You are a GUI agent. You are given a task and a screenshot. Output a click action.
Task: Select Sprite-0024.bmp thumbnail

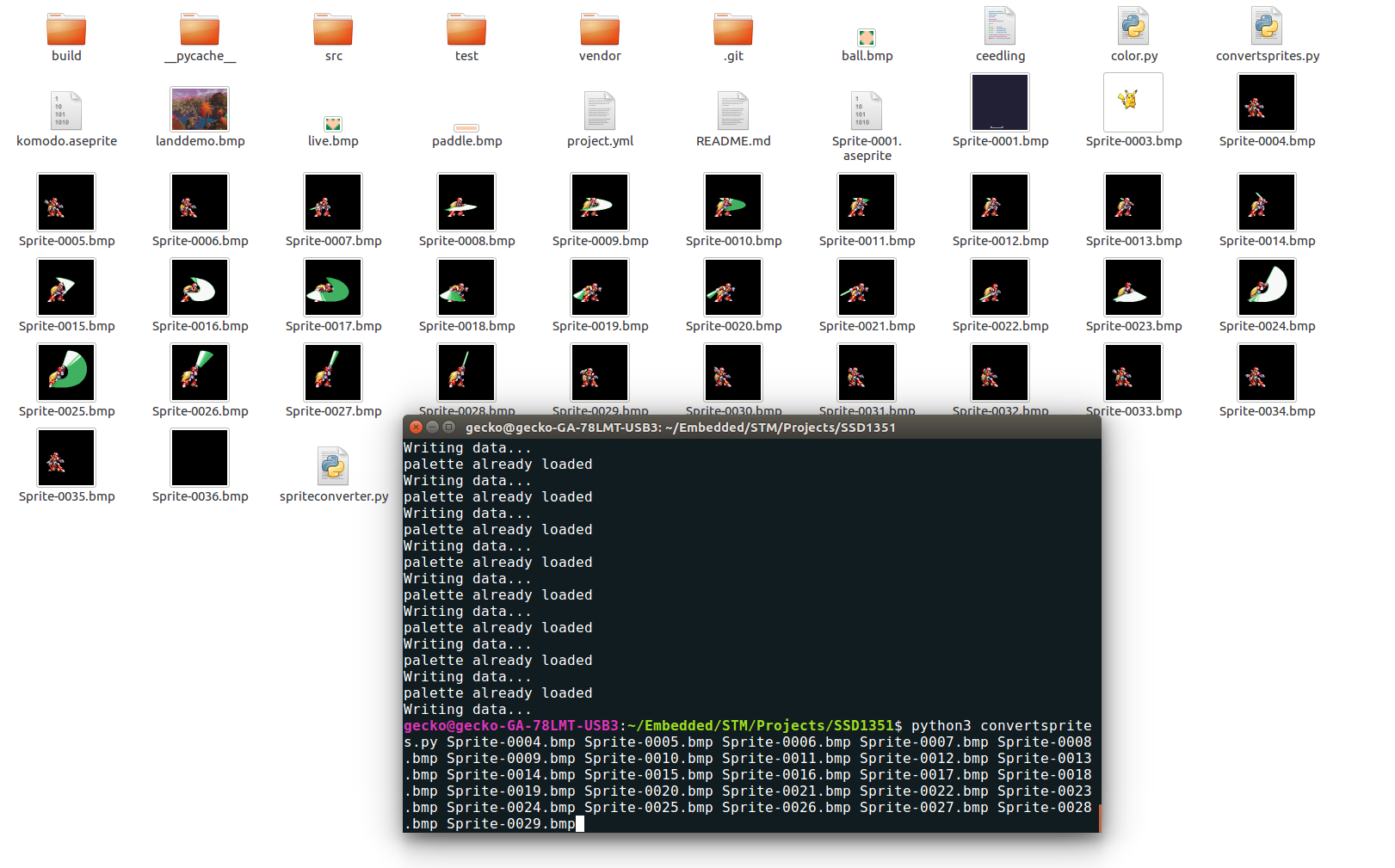1267,287
